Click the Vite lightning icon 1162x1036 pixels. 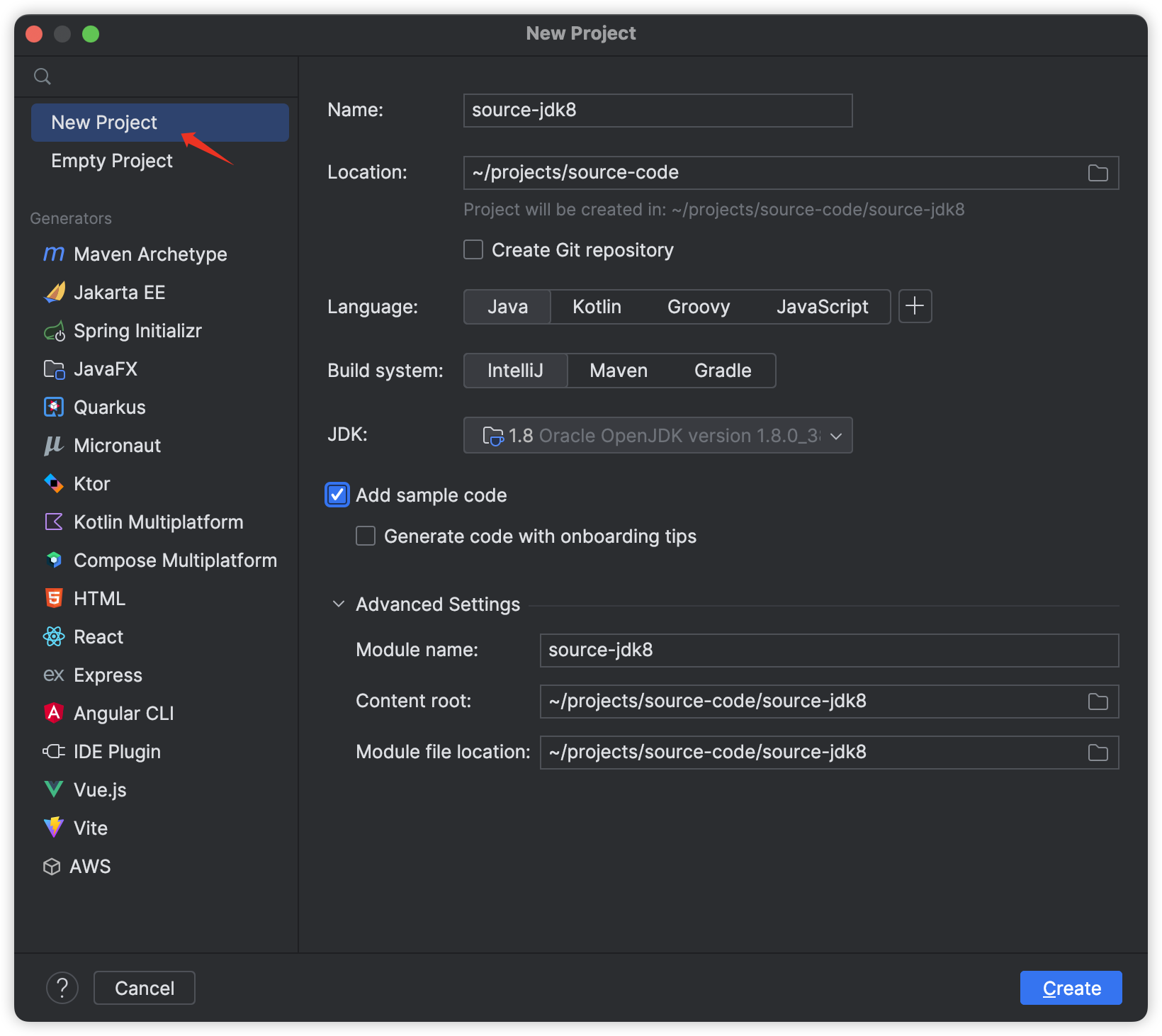click(x=54, y=827)
